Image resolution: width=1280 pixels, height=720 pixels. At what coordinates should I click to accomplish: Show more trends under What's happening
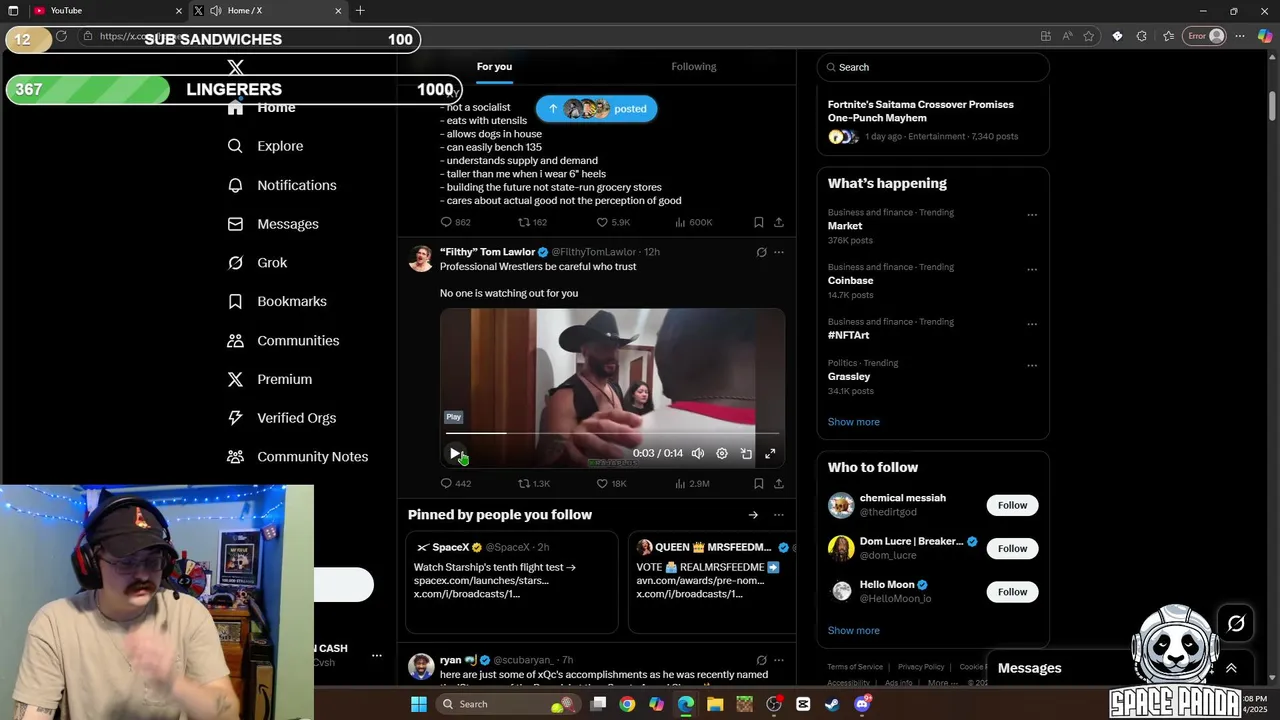854,422
